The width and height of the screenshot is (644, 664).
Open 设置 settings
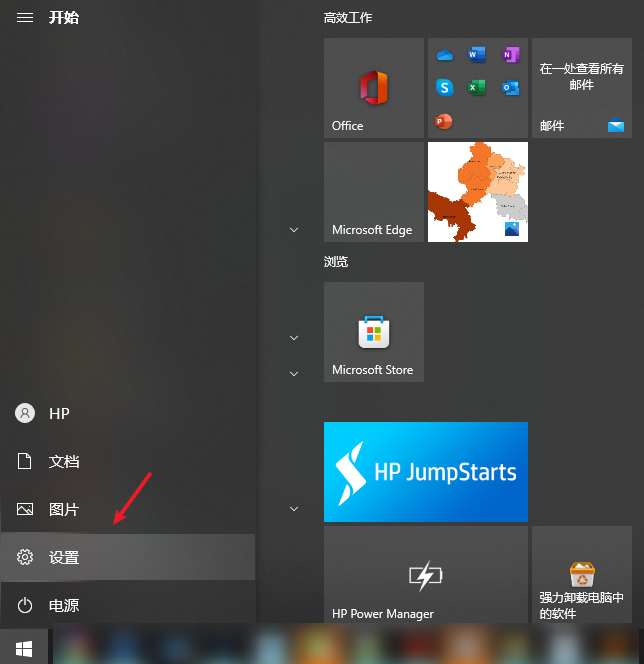pyautogui.click(x=127, y=557)
